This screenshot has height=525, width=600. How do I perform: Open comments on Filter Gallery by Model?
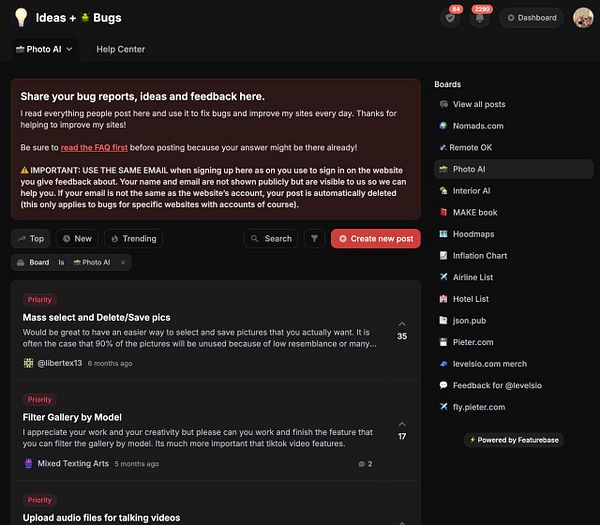[365, 464]
